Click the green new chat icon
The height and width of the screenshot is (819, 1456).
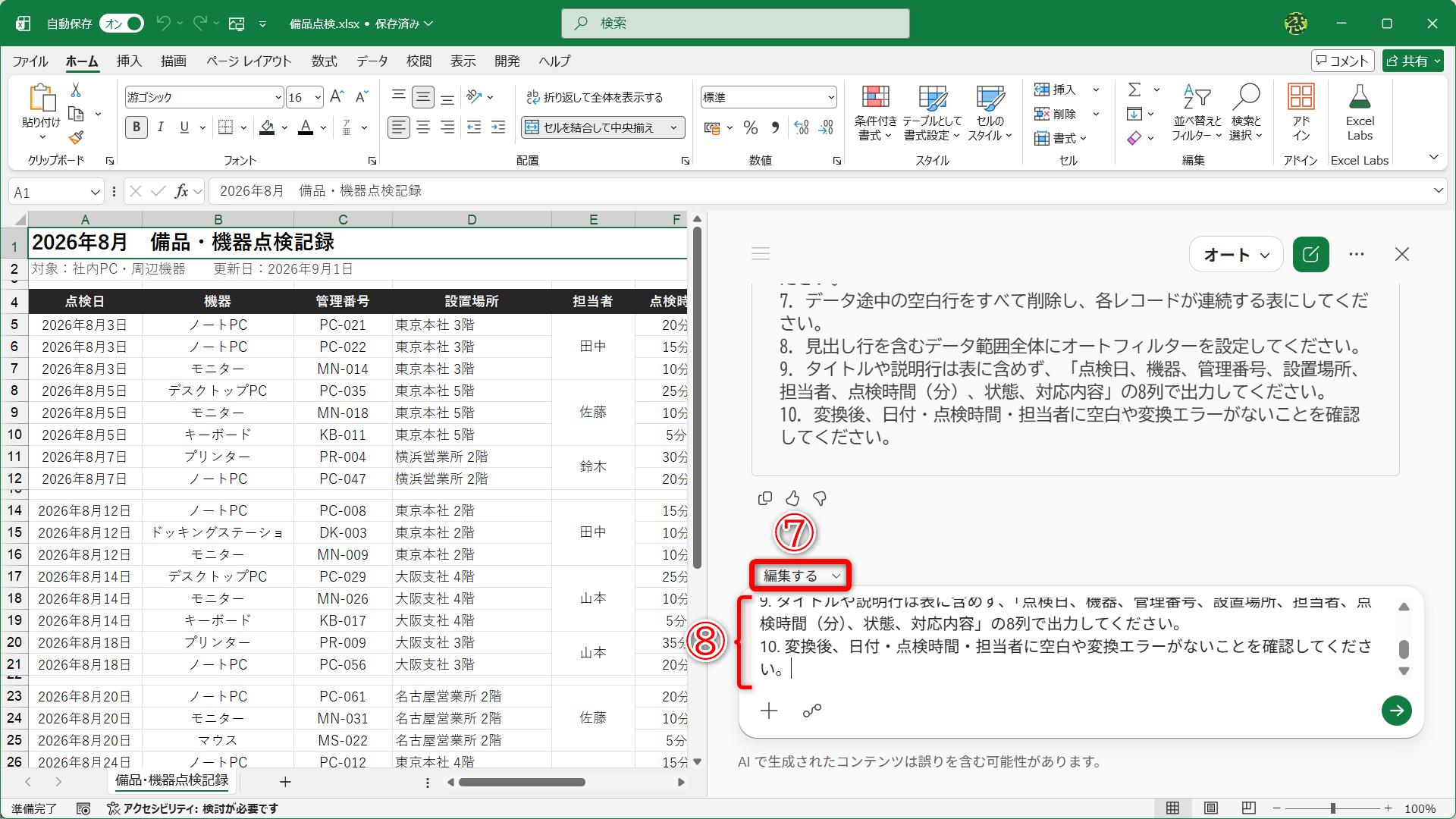1311,255
